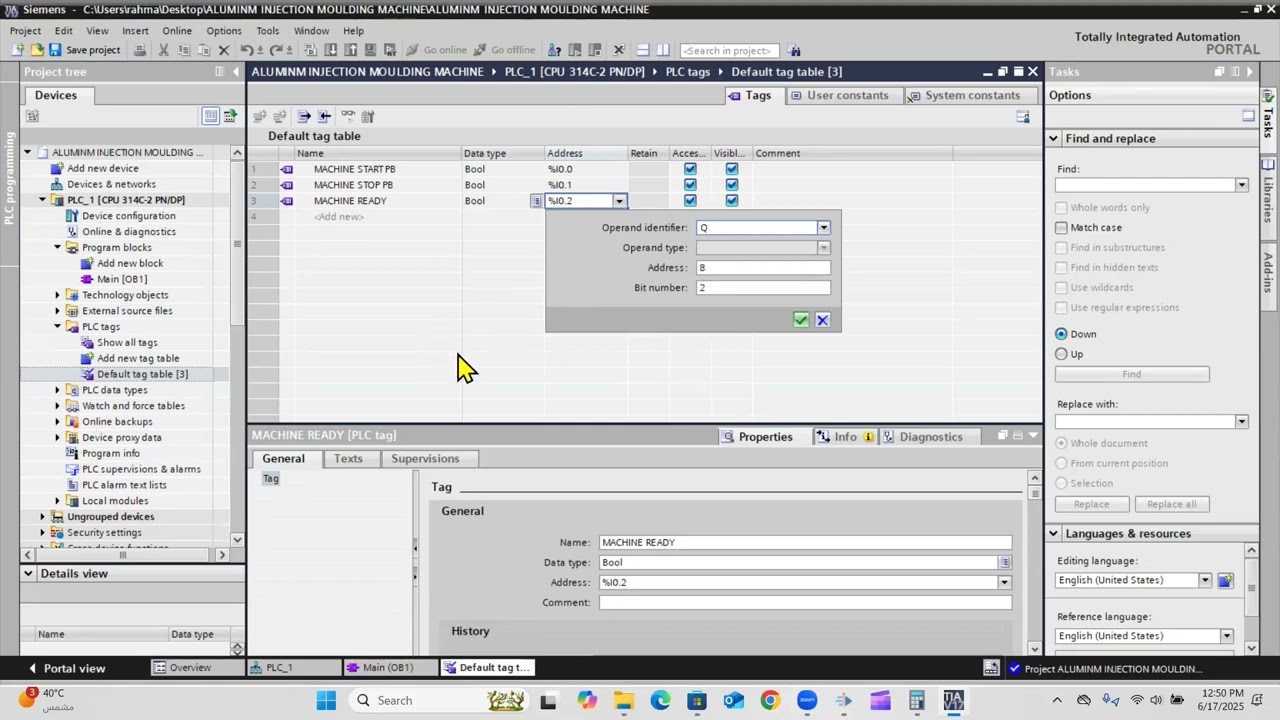Open the Portal view link
Viewport: 1280px width, 720px height.
pos(66,668)
